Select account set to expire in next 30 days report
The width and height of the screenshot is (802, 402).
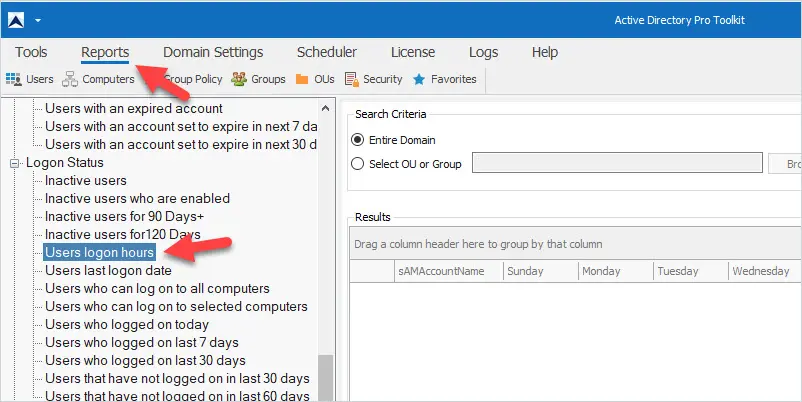coord(181,144)
